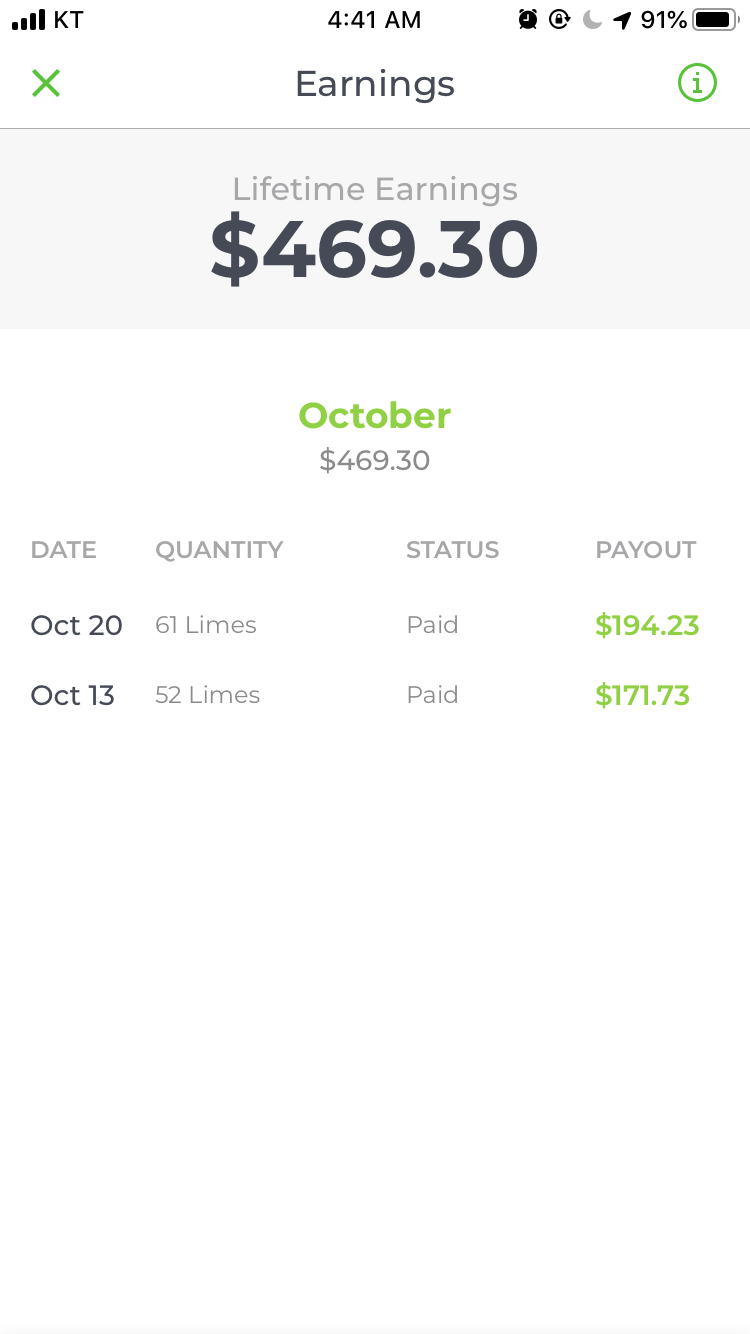Open the earnings info icon
Screen dimensions: 750x1334
tap(697, 83)
